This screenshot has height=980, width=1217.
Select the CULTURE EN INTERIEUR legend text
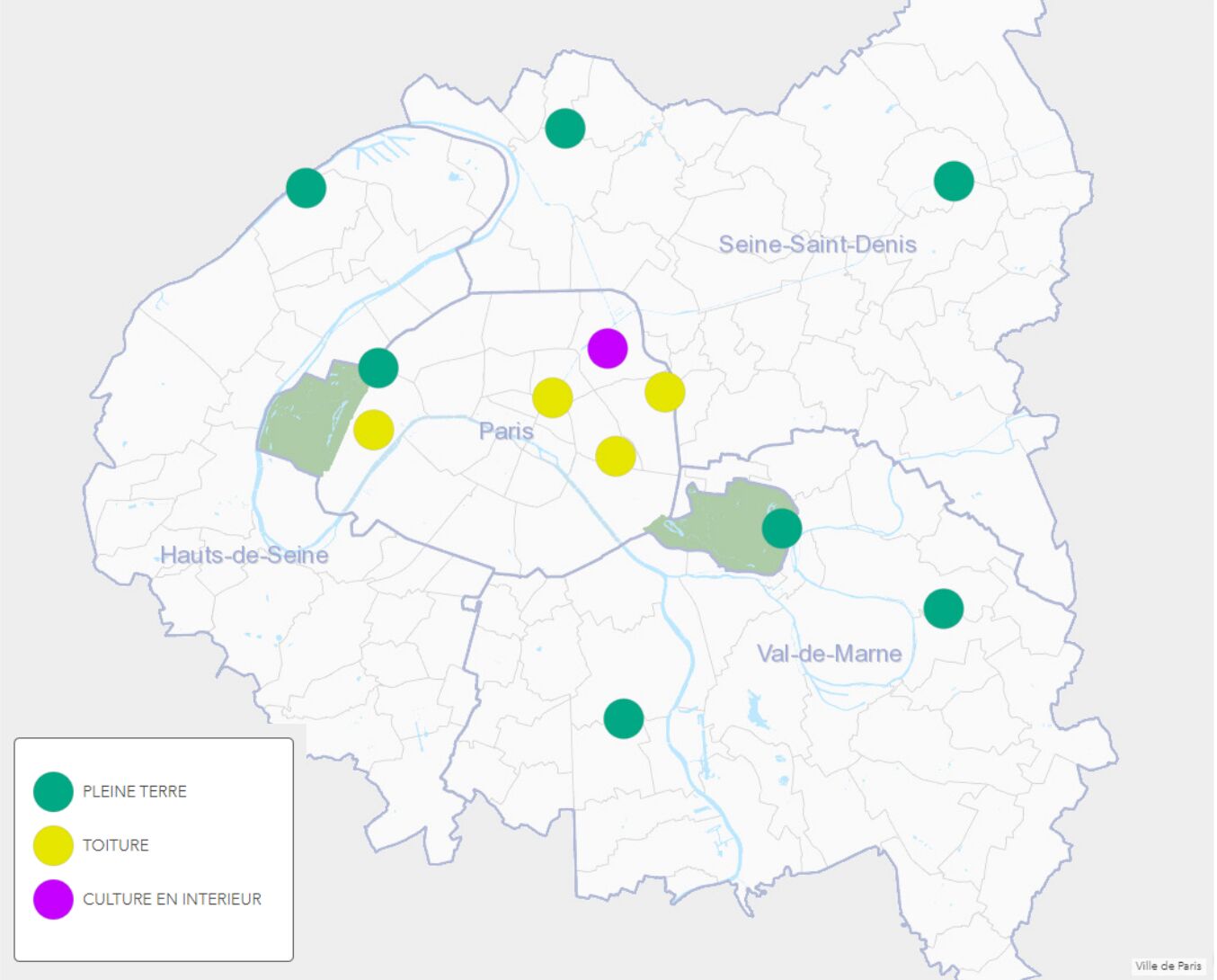coord(172,899)
